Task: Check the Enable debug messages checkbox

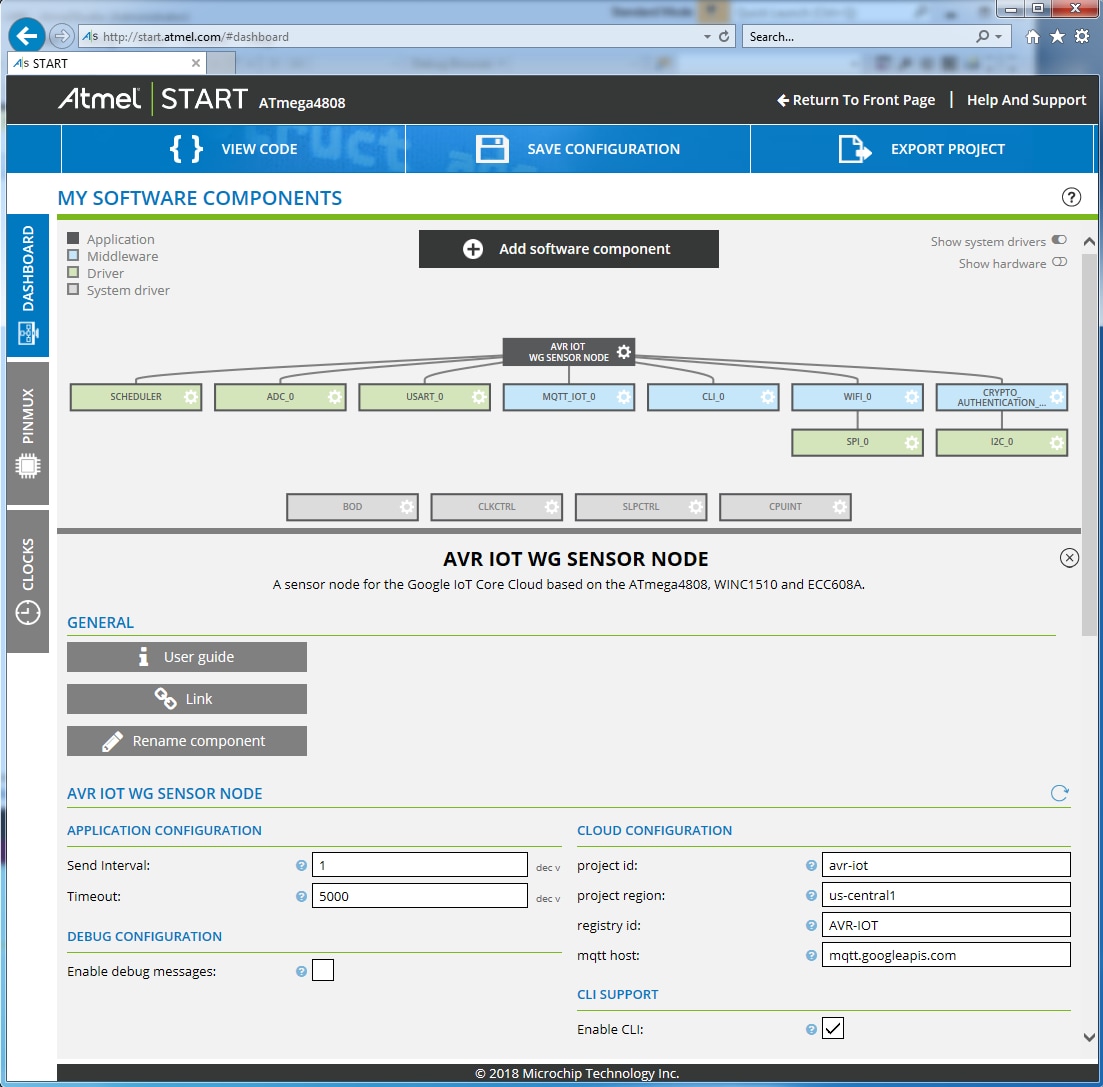Action: click(x=322, y=970)
